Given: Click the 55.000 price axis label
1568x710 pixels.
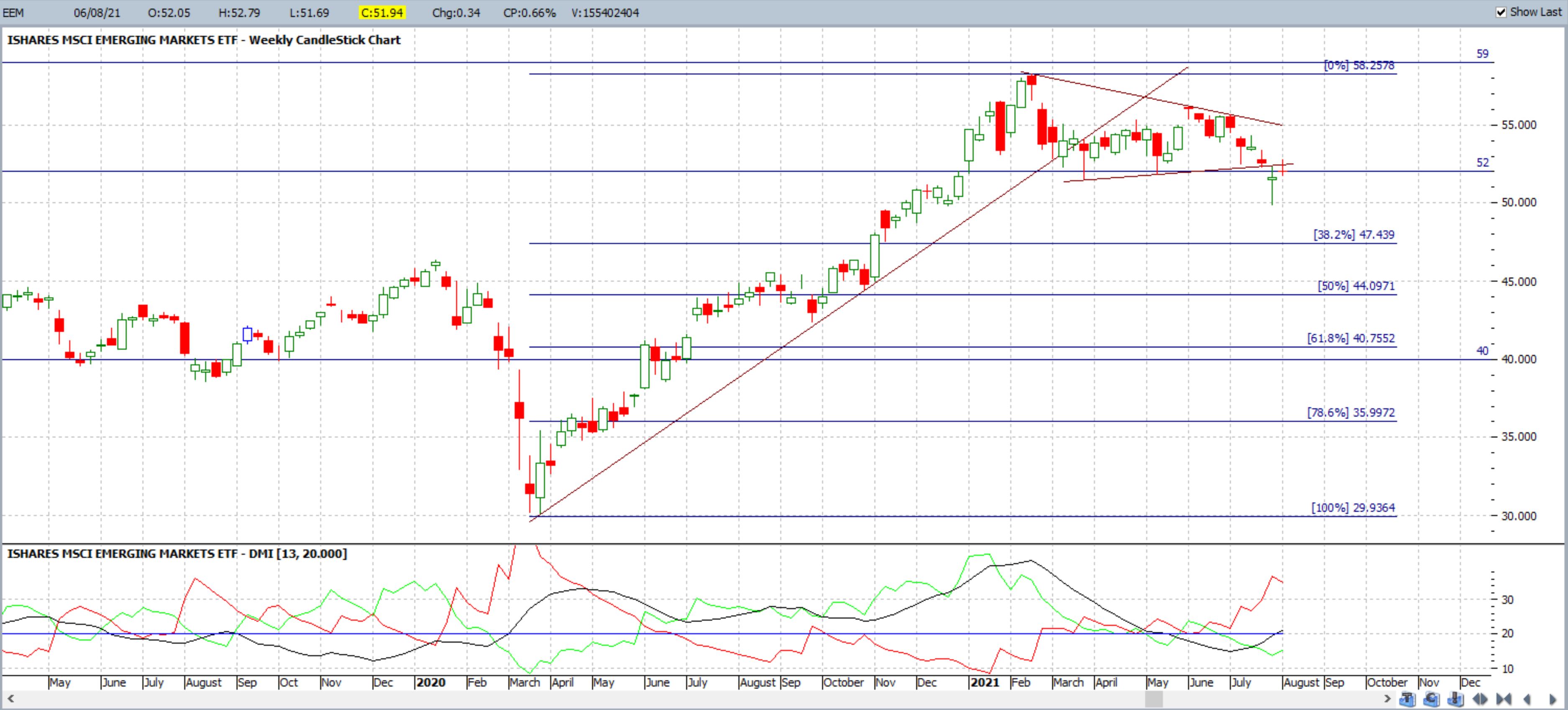Looking at the screenshot, I should (x=1519, y=125).
